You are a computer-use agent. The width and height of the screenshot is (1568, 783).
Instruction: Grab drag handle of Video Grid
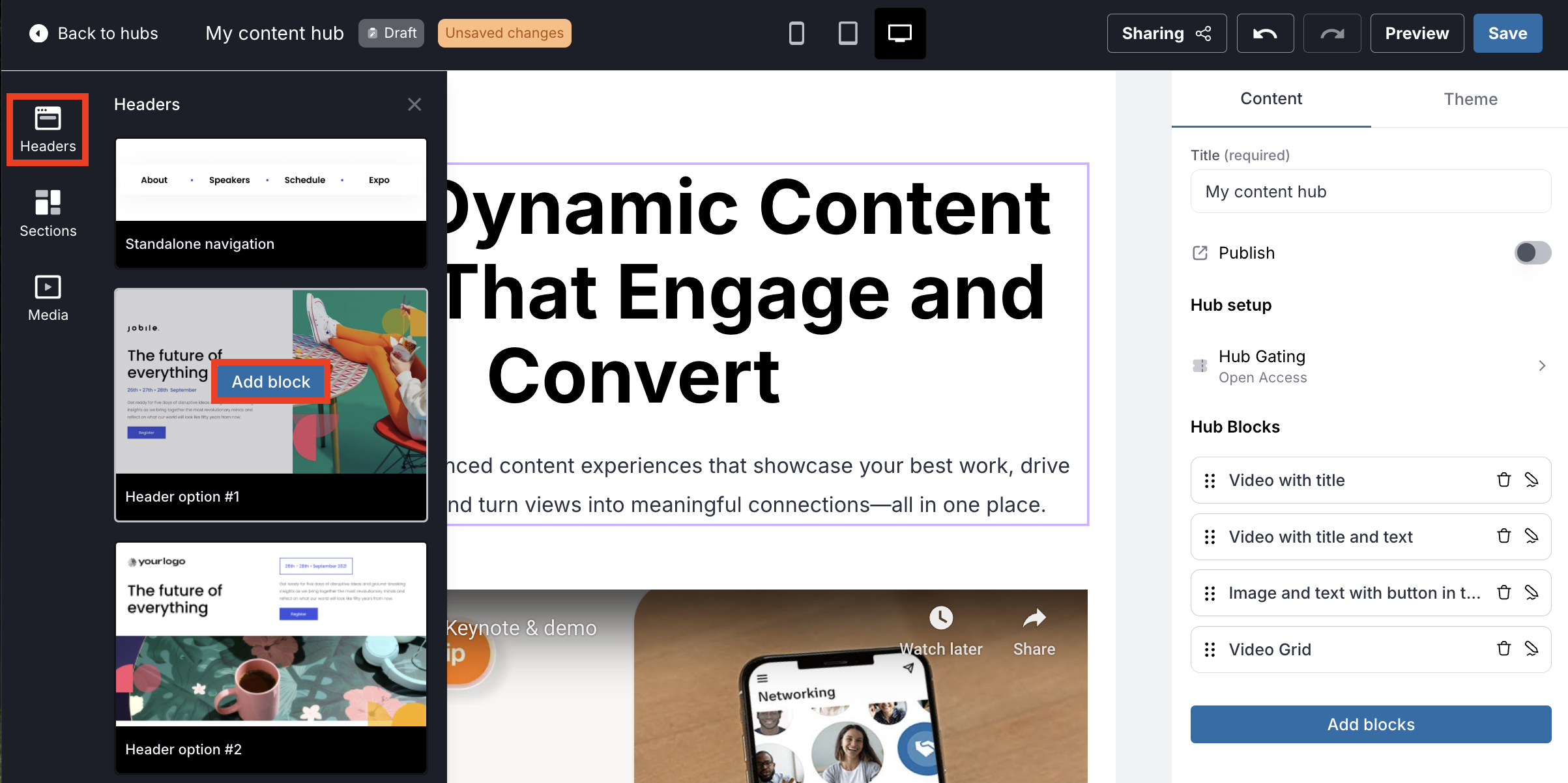[x=1210, y=649]
